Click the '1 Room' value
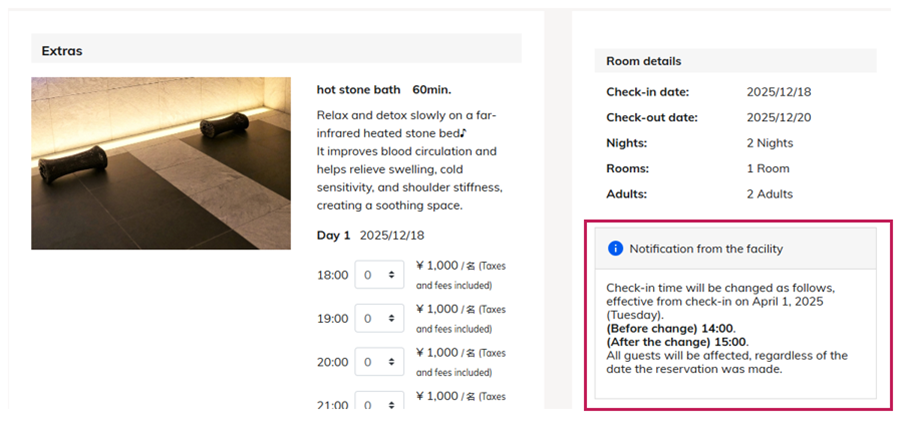 [767, 169]
